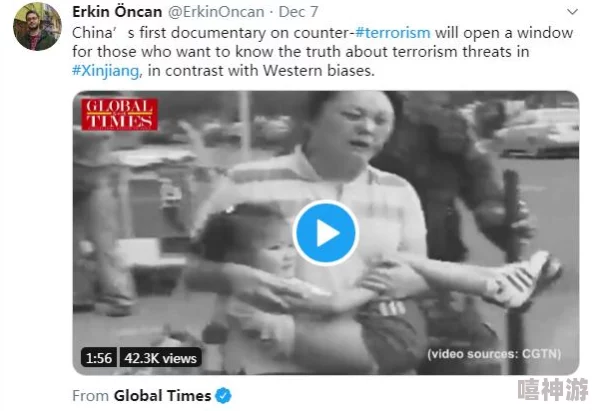
Task: Open the Dec 7 tweet timestamp
Action: coord(298,12)
